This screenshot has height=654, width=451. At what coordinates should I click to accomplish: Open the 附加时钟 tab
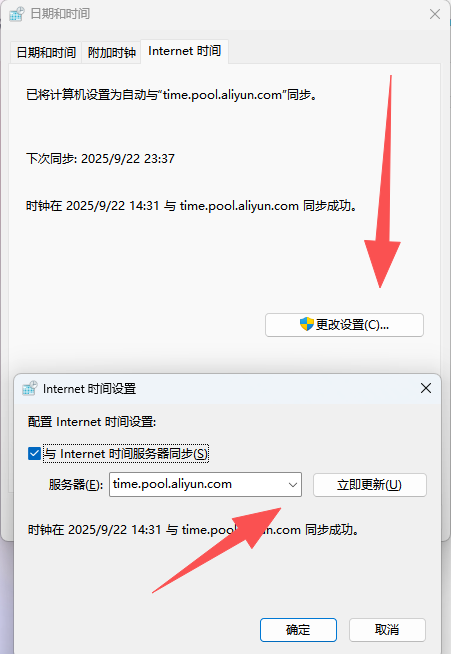point(112,53)
